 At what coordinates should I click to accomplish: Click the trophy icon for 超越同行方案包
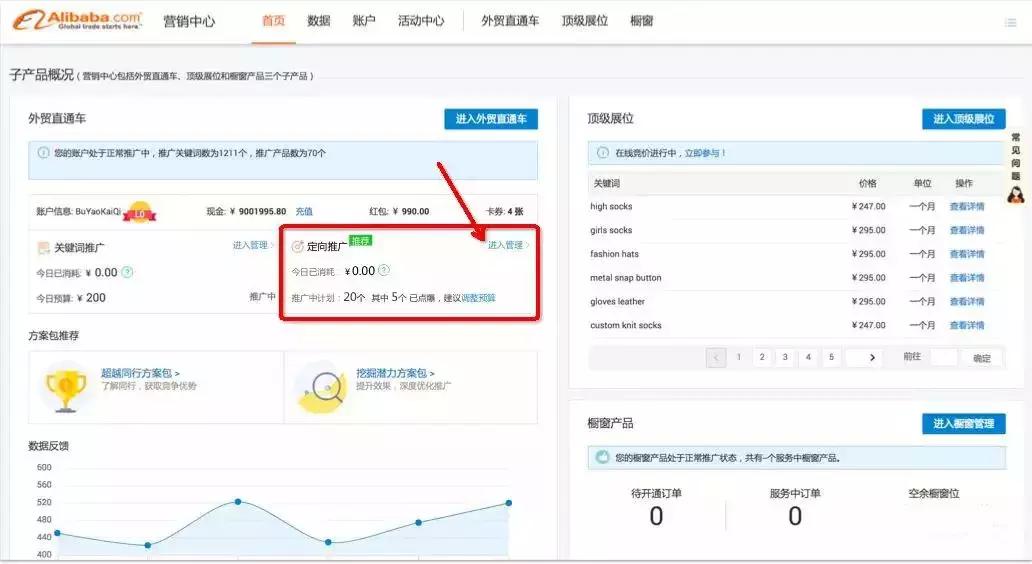67,386
